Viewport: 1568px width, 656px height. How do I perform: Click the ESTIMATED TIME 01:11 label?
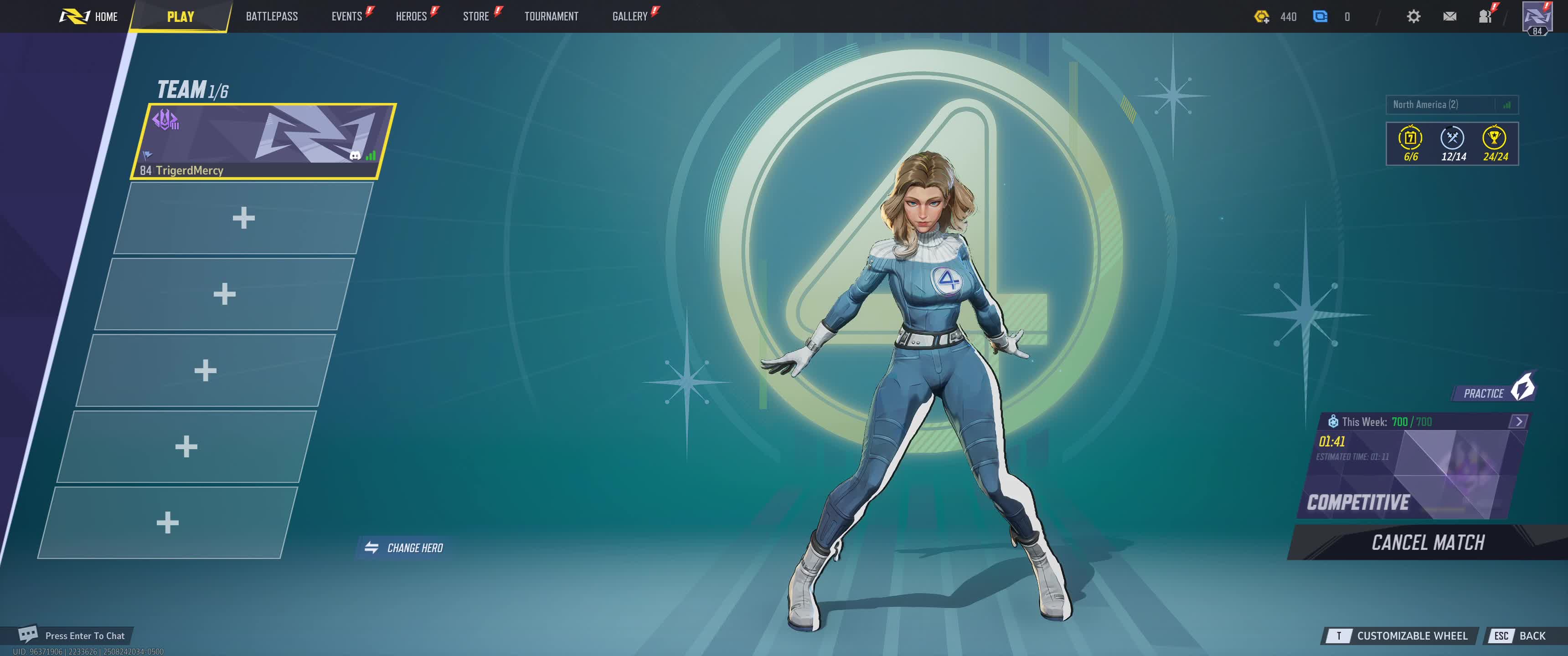pos(1352,456)
